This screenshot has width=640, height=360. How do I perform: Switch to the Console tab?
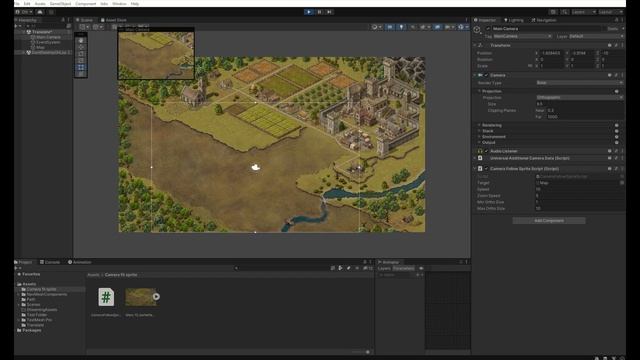[x=50, y=262]
